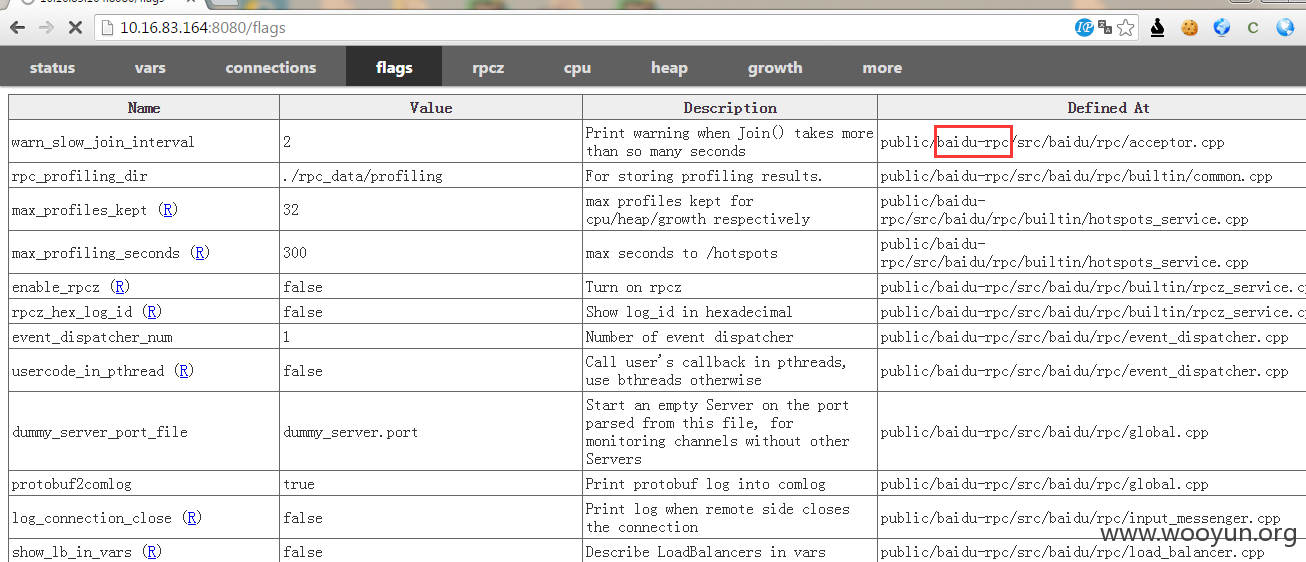Click 'For storing profiling results.' description
Image resolution: width=1306 pixels, height=562 pixels.
704,176
